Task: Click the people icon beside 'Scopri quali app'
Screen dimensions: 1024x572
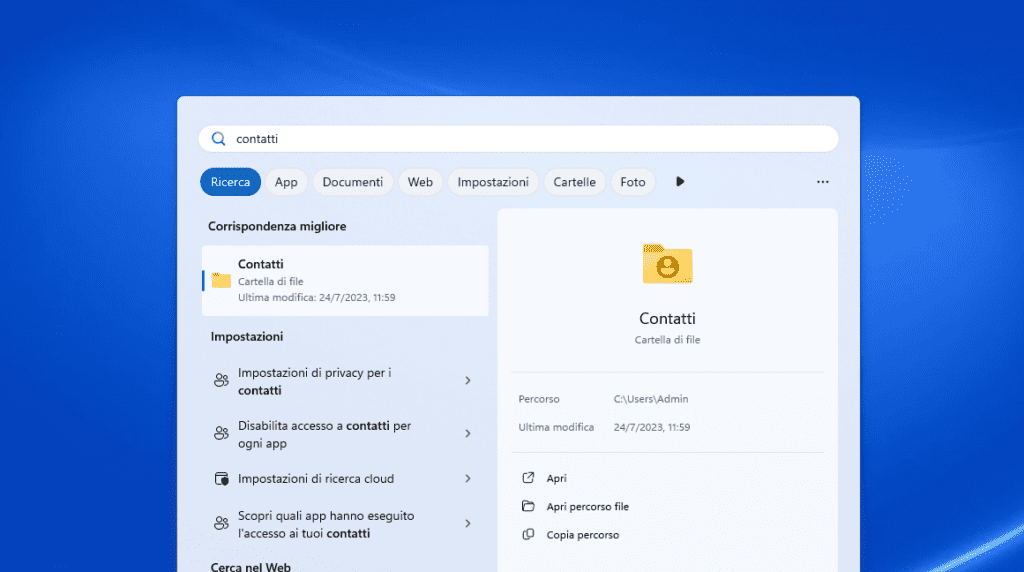Action: click(221, 523)
